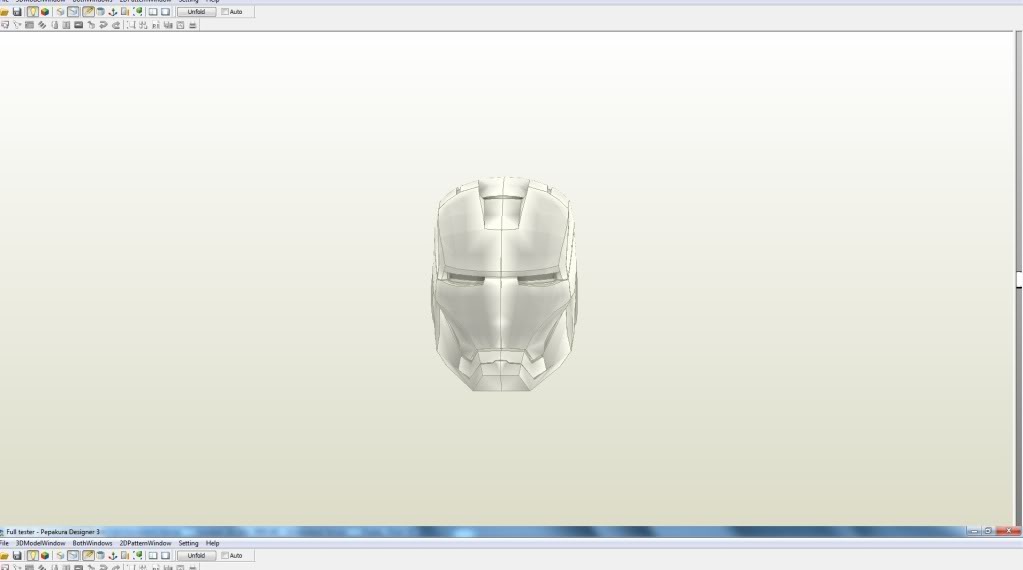Viewport: 1023px width, 570px height.
Task: Click the colored texture cube icon in Full tester window
Action: pos(45,556)
